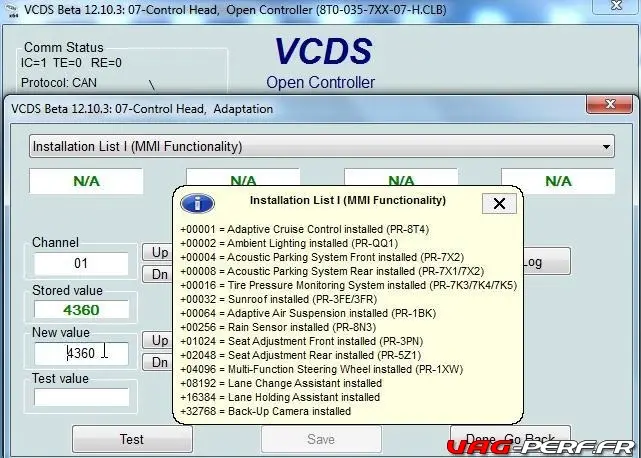Click the popup title Installation List I

point(348,200)
